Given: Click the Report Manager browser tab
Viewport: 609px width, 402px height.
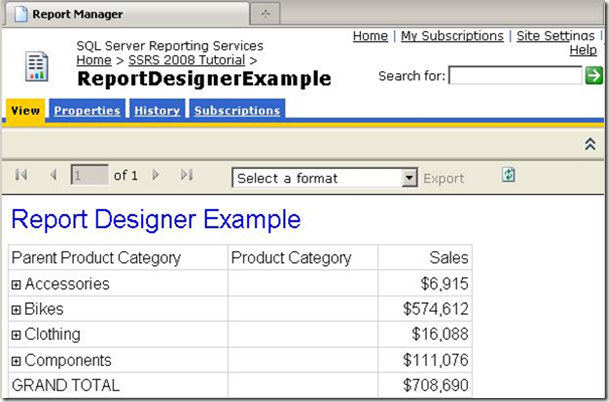Looking at the screenshot, I should click(x=127, y=14).
